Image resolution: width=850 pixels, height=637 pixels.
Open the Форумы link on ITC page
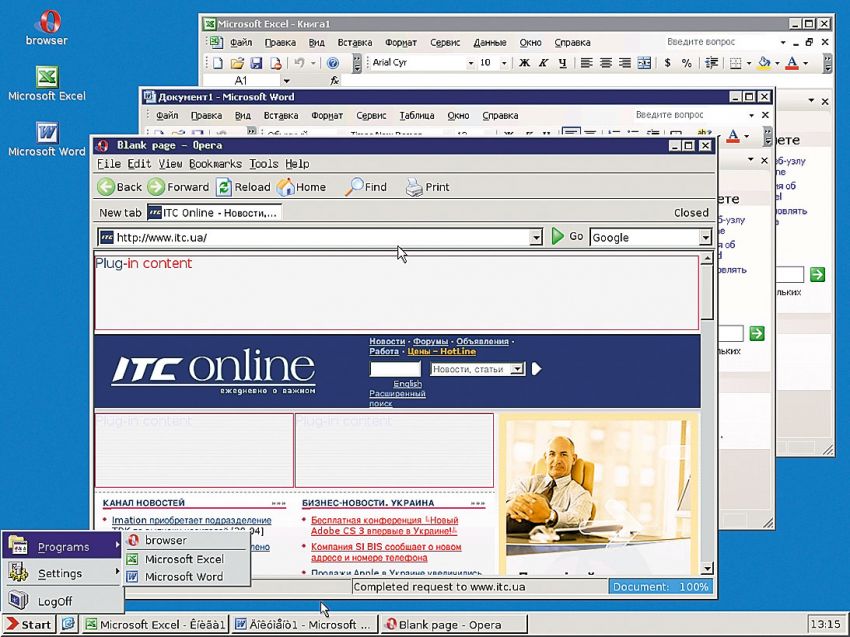[431, 341]
